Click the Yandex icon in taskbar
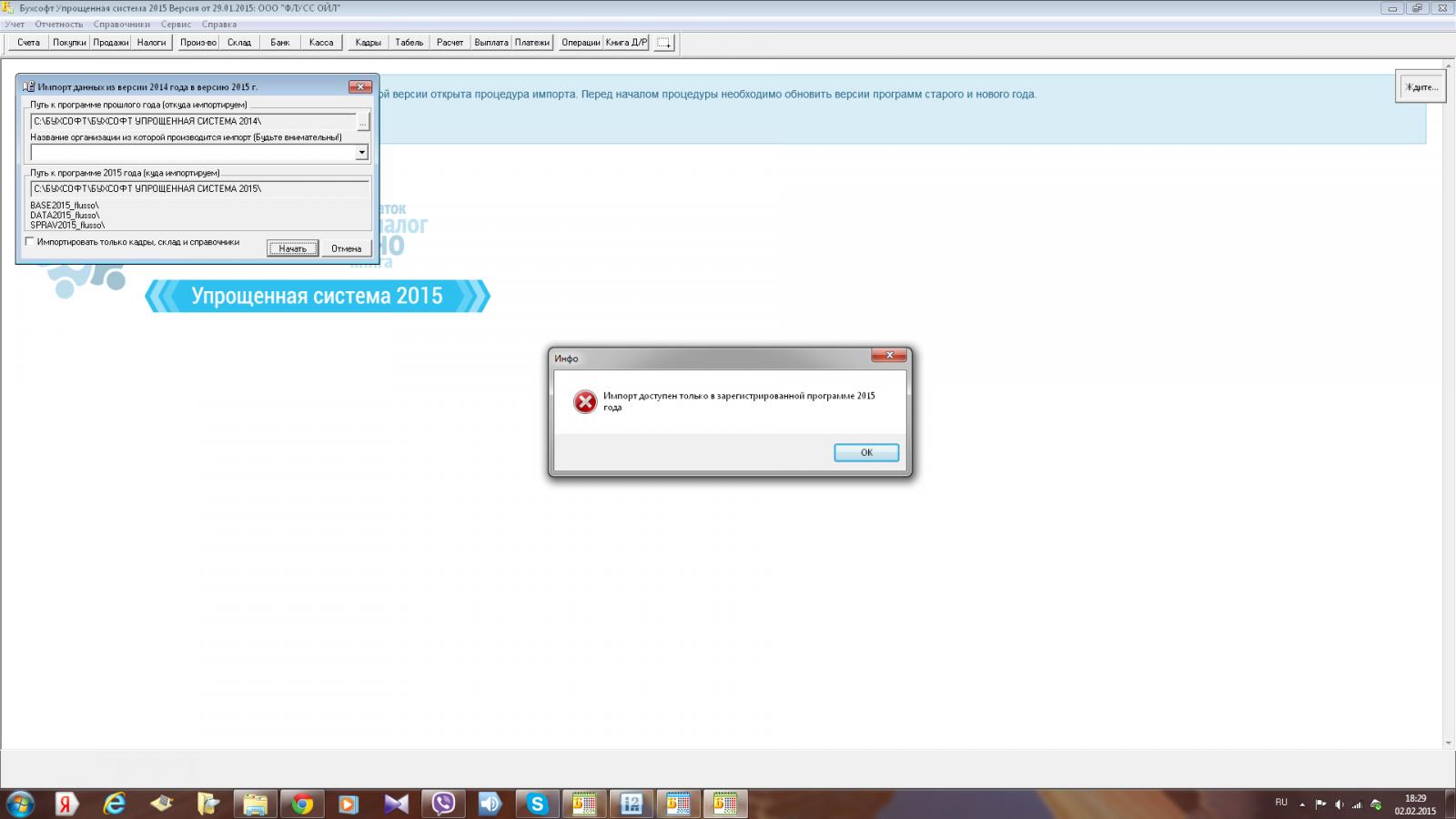This screenshot has height=819, width=1456. click(x=66, y=804)
